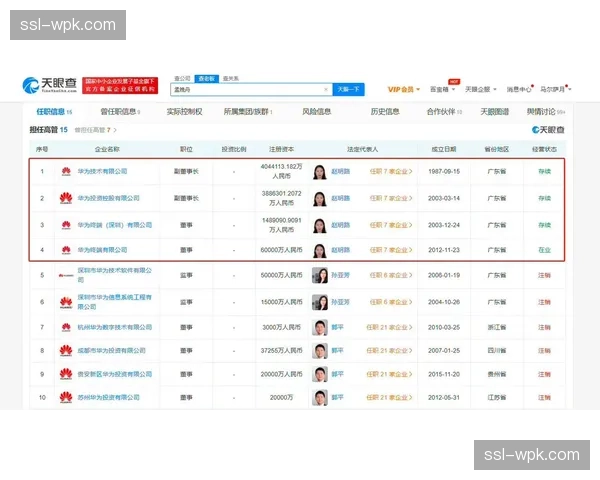This screenshot has width=600, height=480.
Task: Click the date 1987-09-15
Action: (444, 171)
